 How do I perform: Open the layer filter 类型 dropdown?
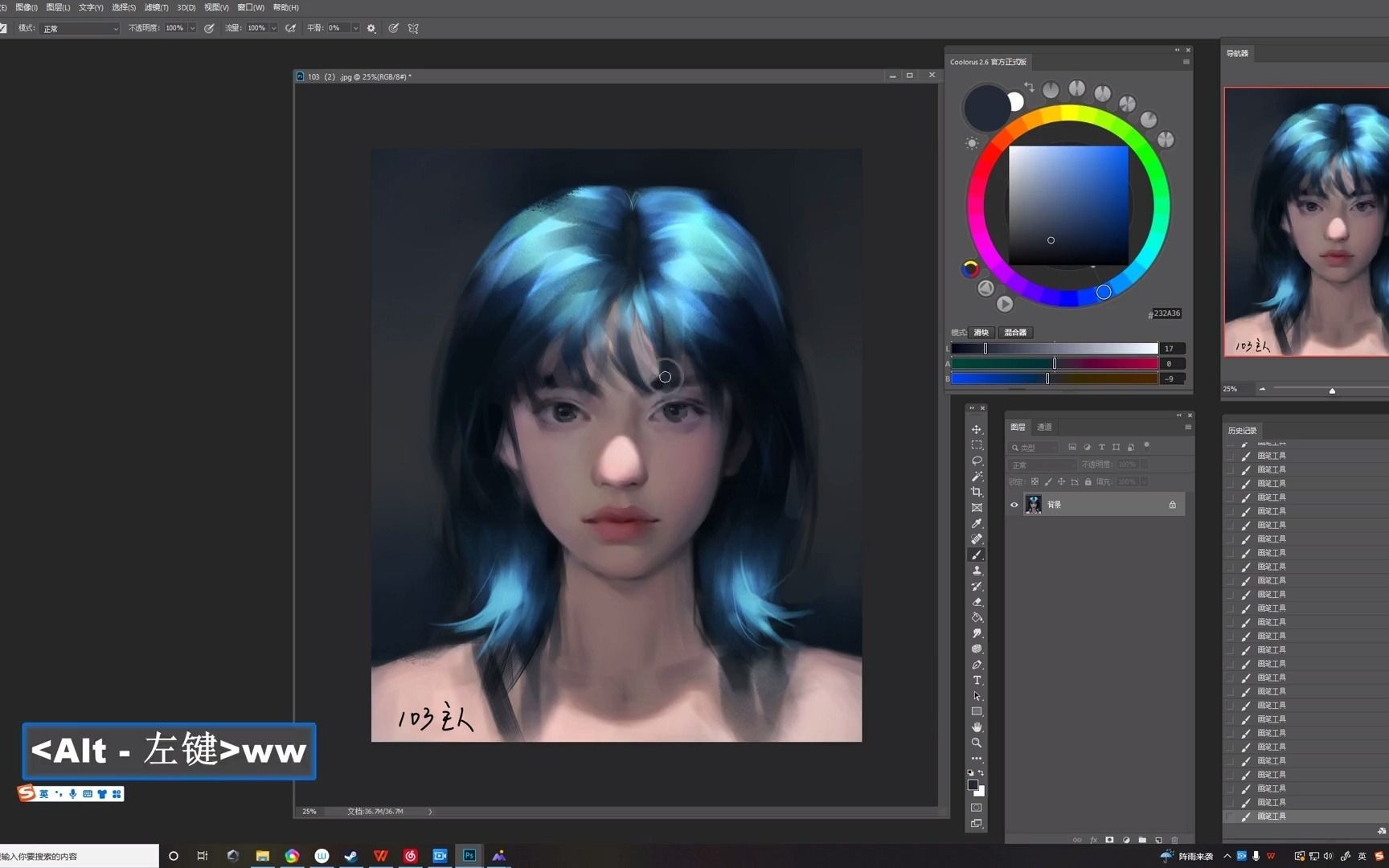tap(1035, 447)
